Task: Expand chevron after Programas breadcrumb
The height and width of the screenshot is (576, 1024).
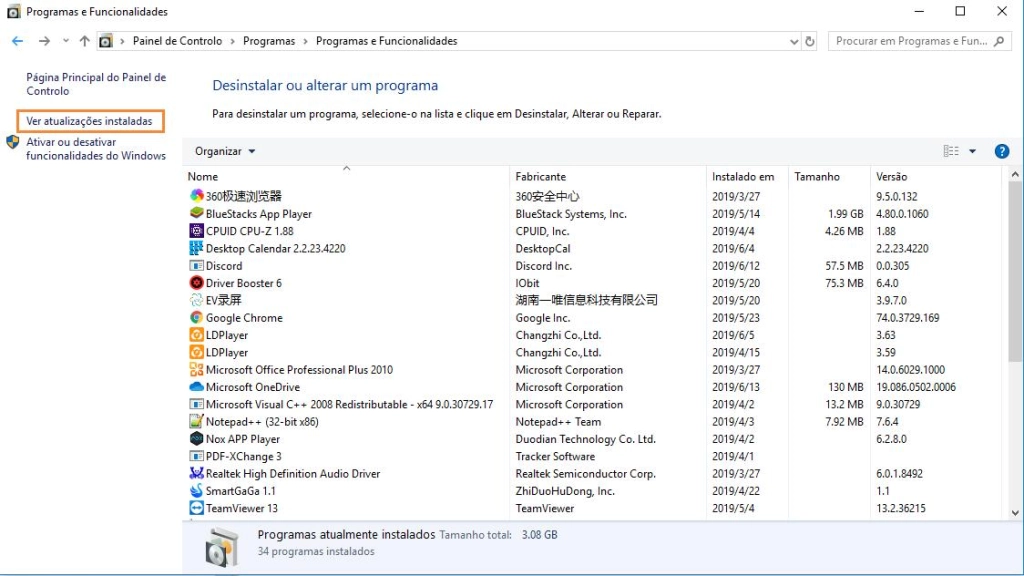Action: [x=305, y=41]
